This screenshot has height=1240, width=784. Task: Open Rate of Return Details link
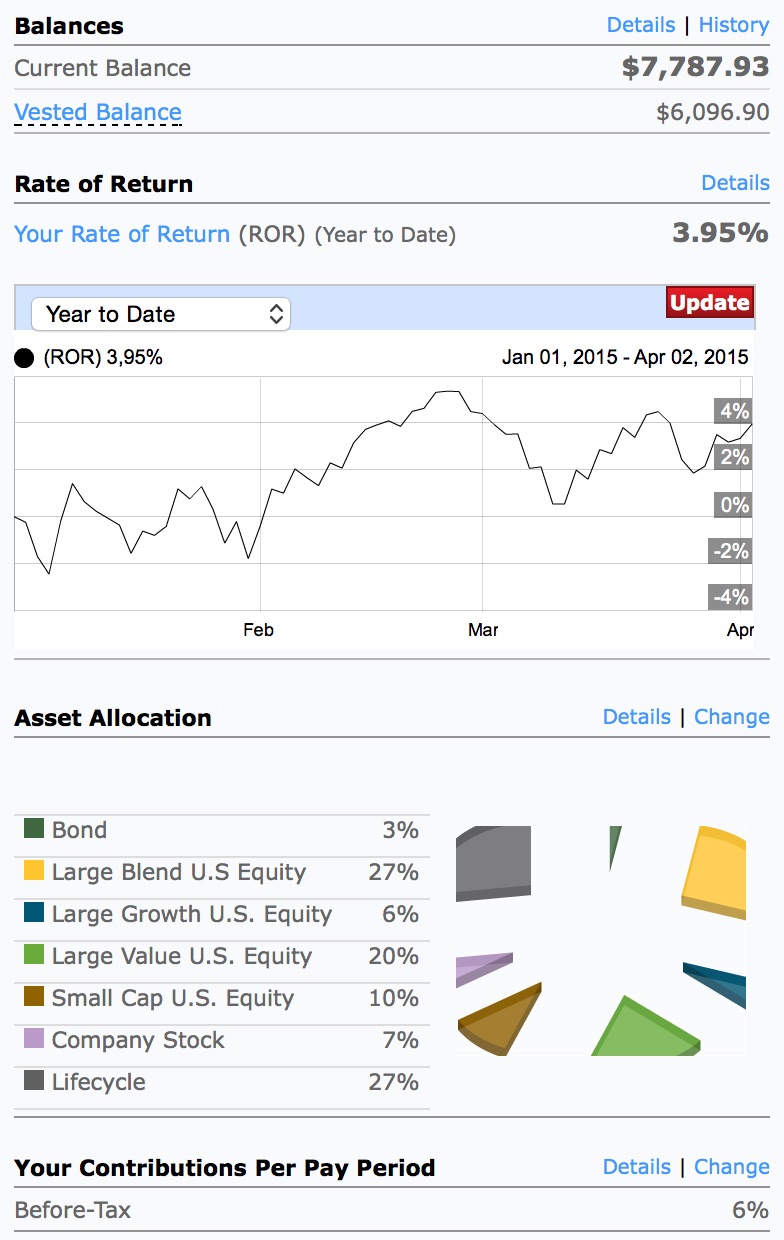click(x=735, y=183)
